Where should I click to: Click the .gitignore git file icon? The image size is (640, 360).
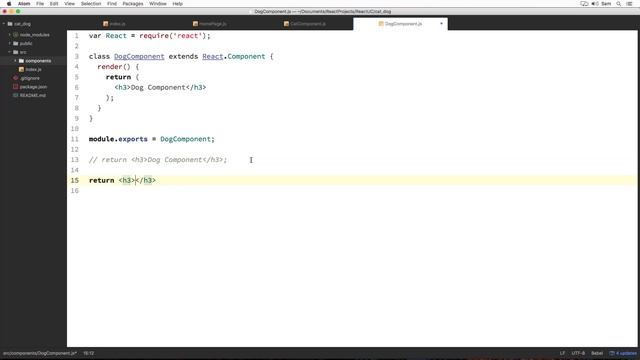coord(16,78)
